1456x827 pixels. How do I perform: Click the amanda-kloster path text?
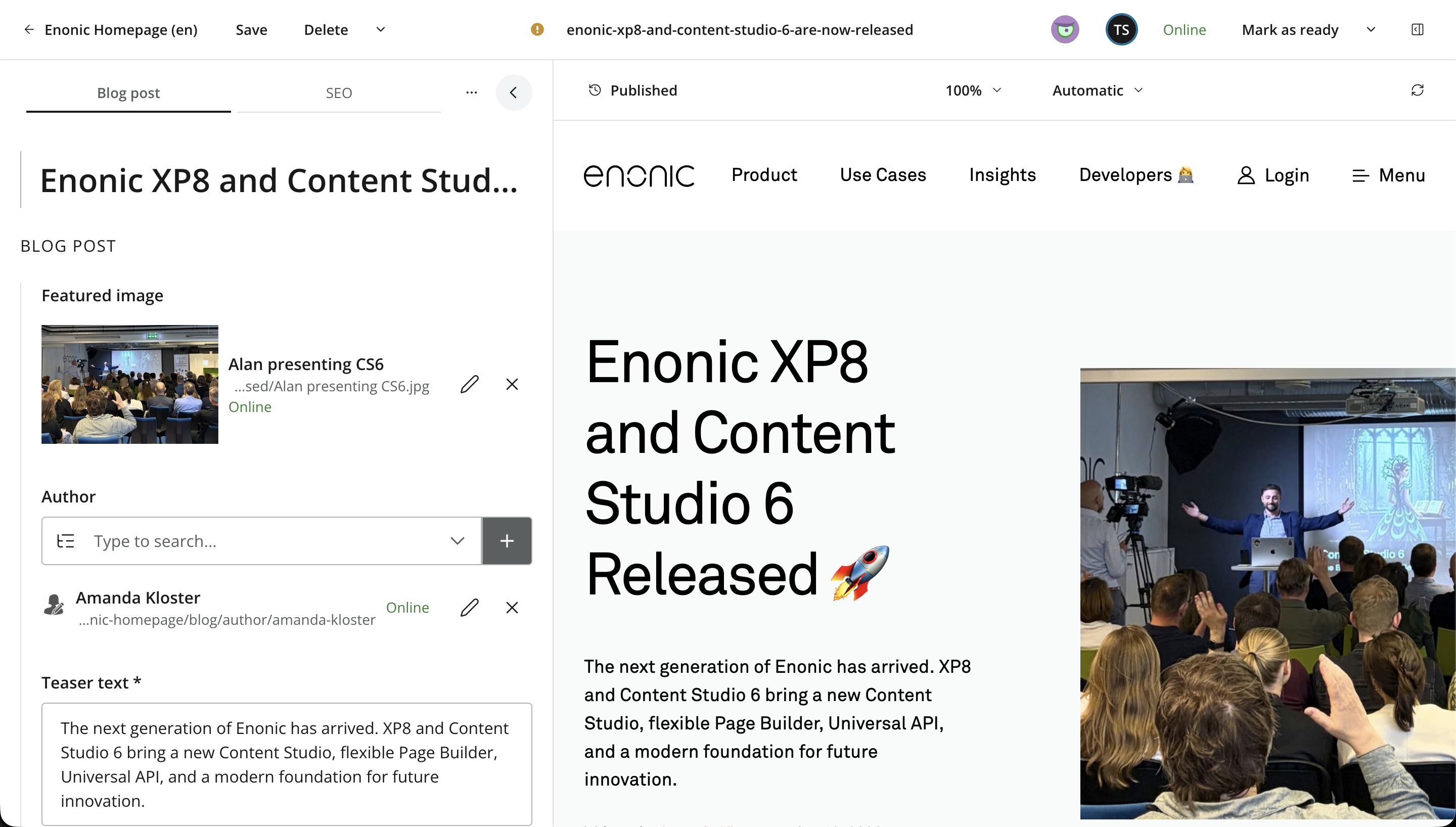pos(226,620)
